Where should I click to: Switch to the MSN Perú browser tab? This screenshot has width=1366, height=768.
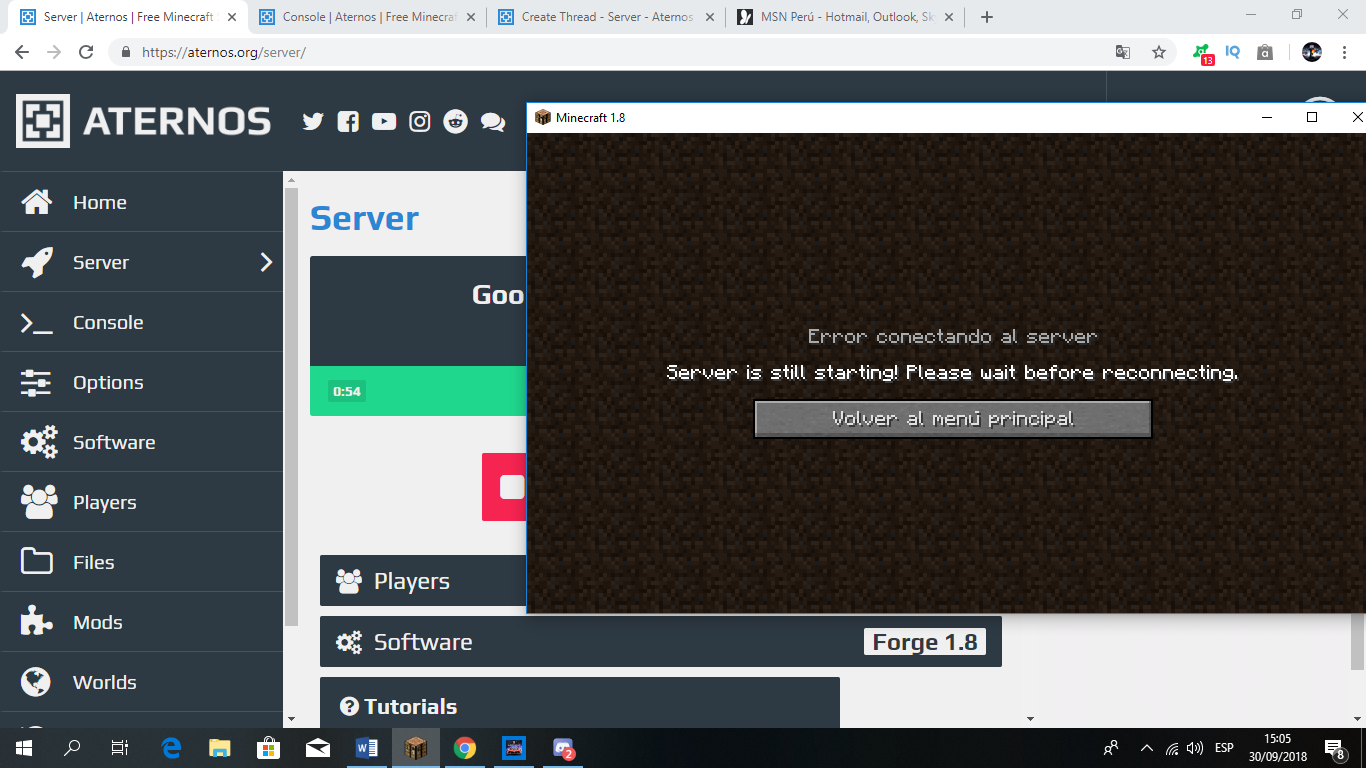point(847,17)
